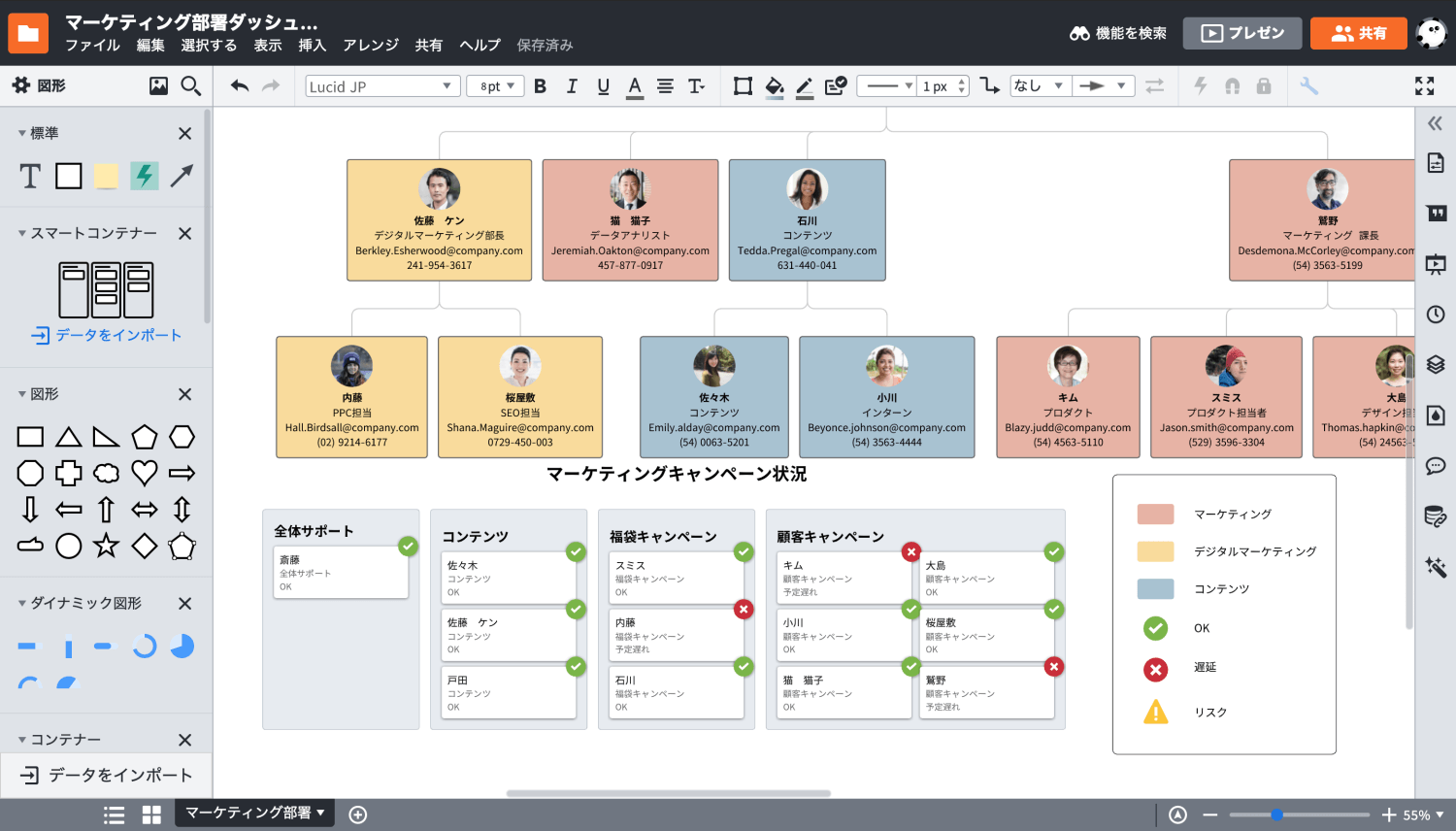Select the text tool in standard shapes
The width and height of the screenshot is (1456, 831).
[30, 176]
